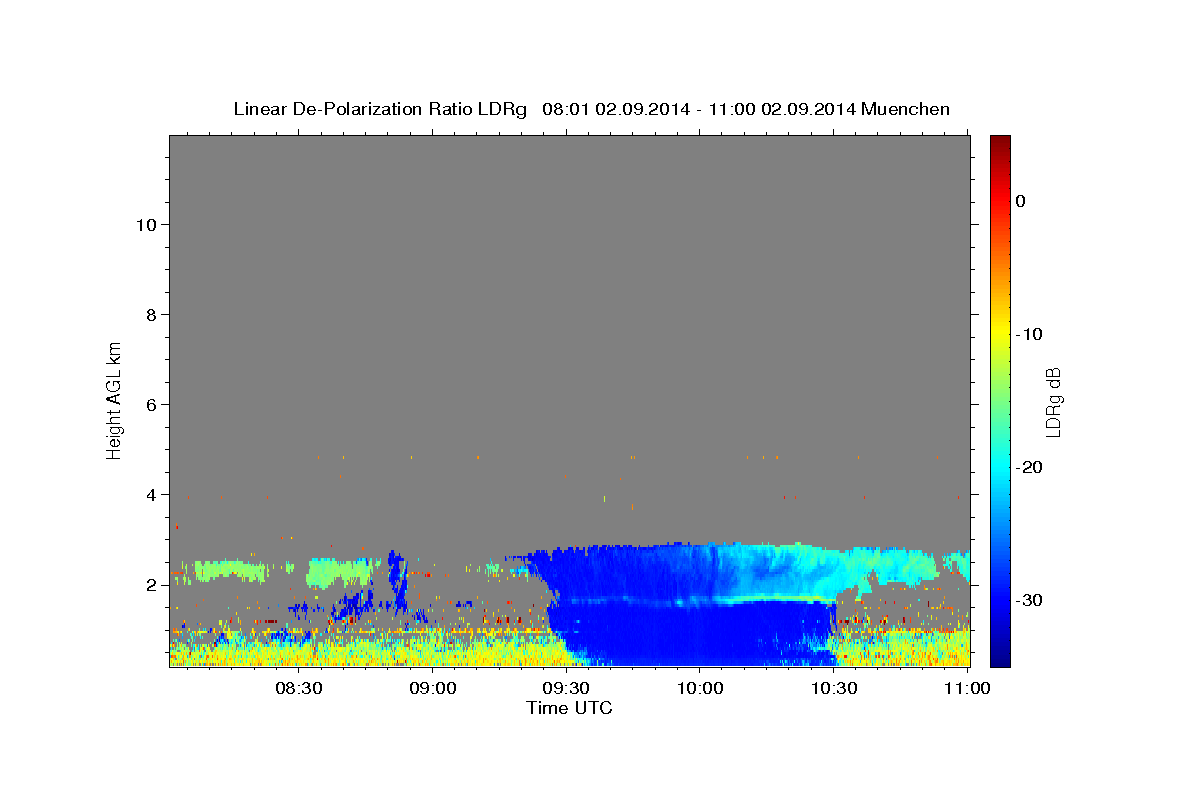The height and width of the screenshot is (800, 1200).
Task: Click the height tick label 4
Action: pyautogui.click(x=150, y=494)
